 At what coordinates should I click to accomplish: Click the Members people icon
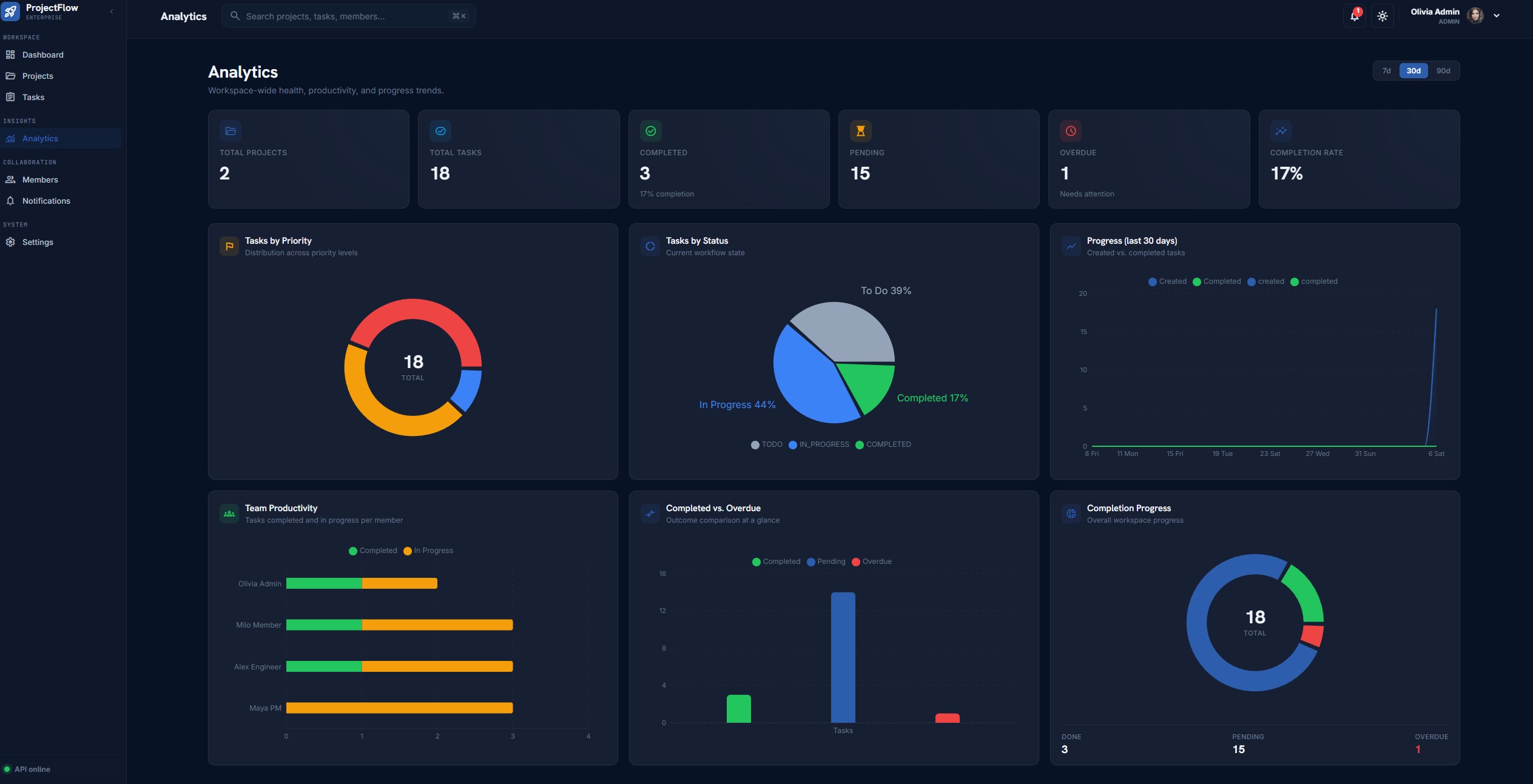tap(10, 179)
